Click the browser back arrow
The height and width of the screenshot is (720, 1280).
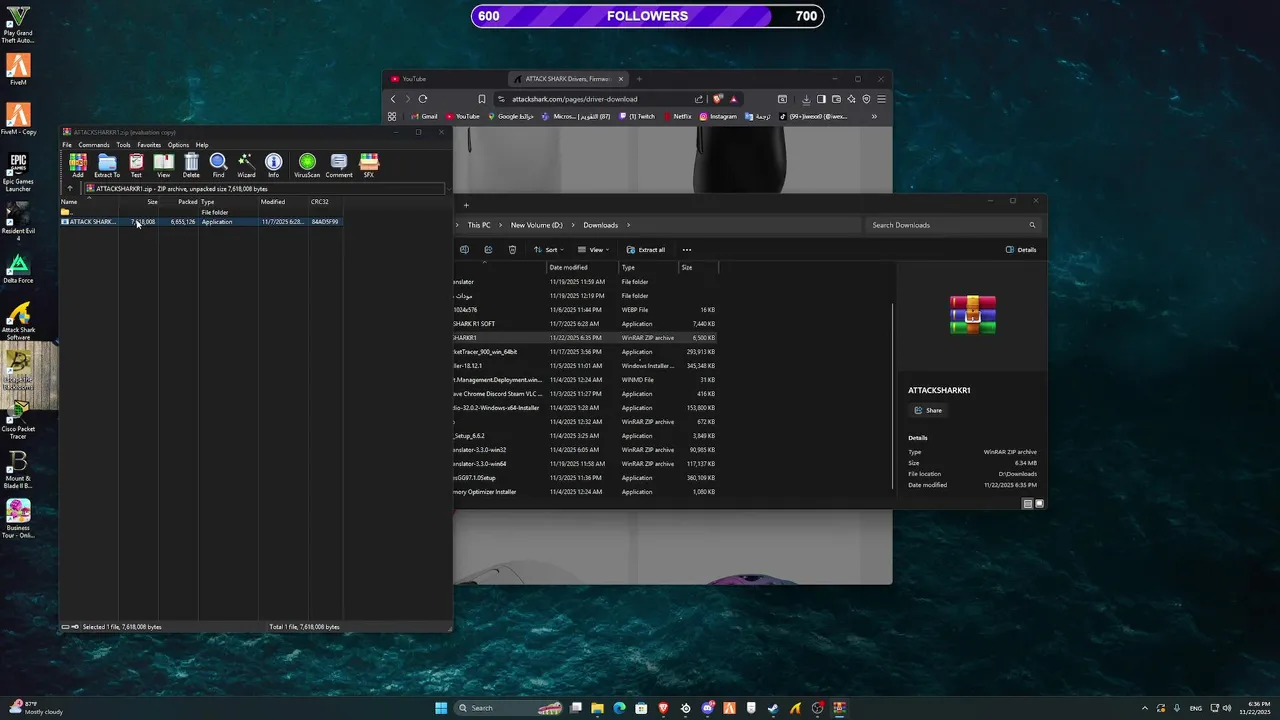(x=393, y=99)
